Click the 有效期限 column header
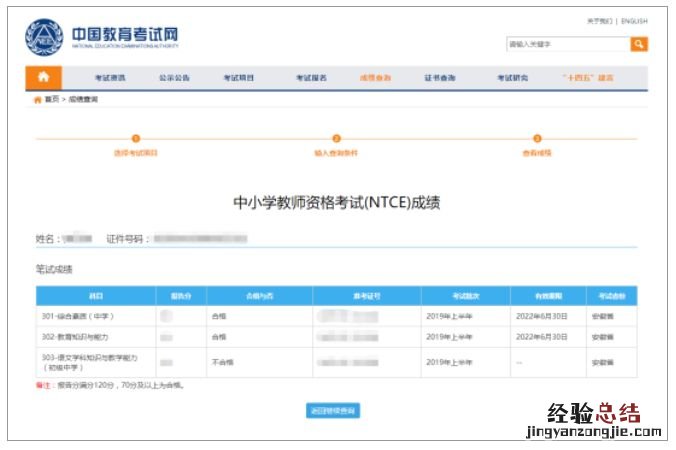 tap(548, 296)
